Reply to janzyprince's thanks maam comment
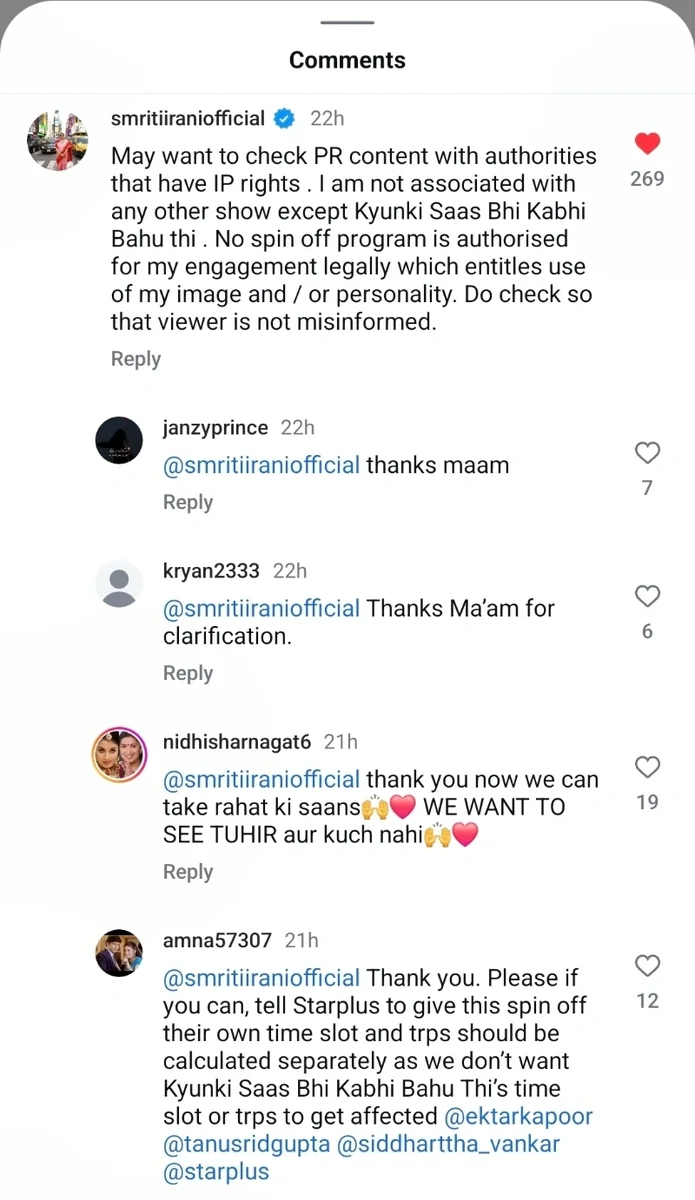The width and height of the screenshot is (695, 1200). click(x=188, y=502)
